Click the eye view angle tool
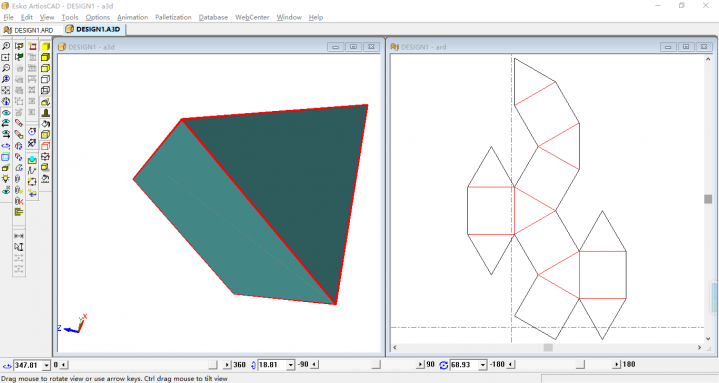The image size is (719, 383). click(x=6, y=112)
